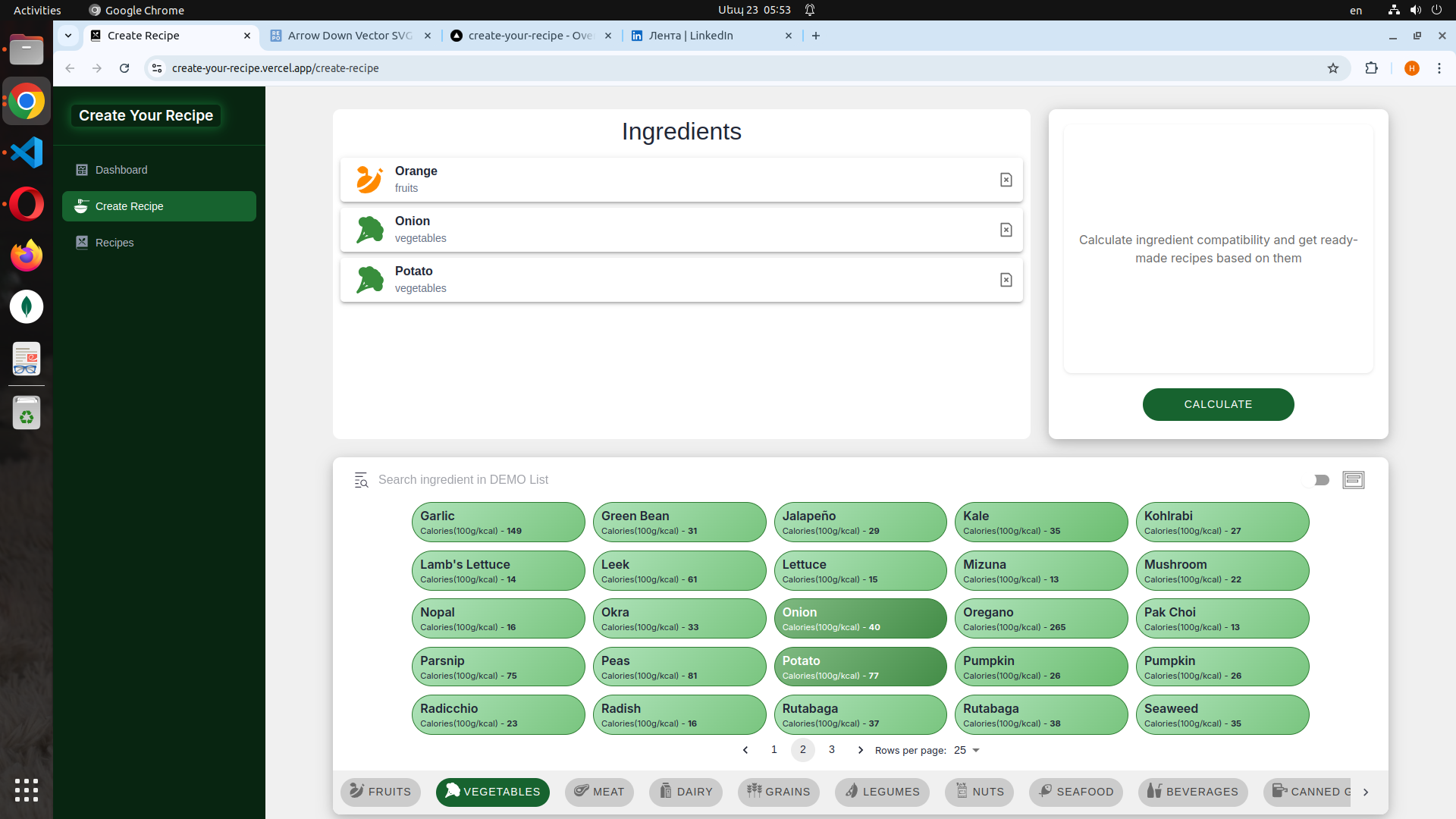This screenshot has height=819, width=1456.
Task: Switch to the FRUITS category tab
Action: click(x=380, y=792)
